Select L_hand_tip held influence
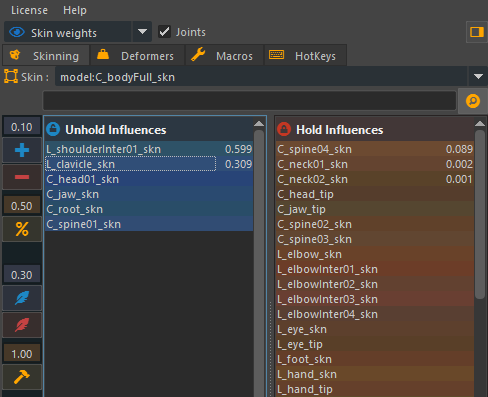Viewport: 488px width, 397px height. pos(375,389)
